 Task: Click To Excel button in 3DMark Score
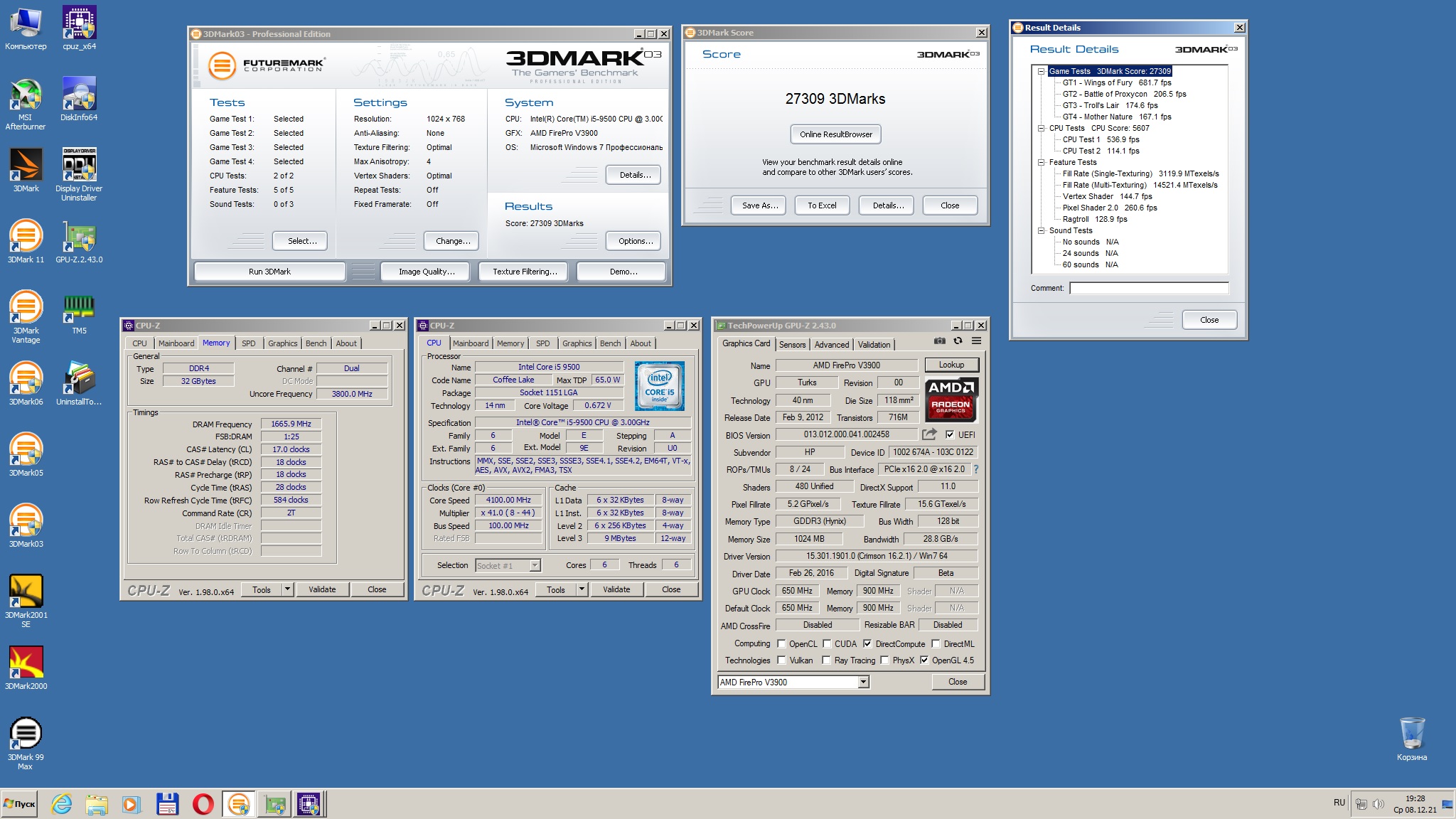tap(822, 205)
